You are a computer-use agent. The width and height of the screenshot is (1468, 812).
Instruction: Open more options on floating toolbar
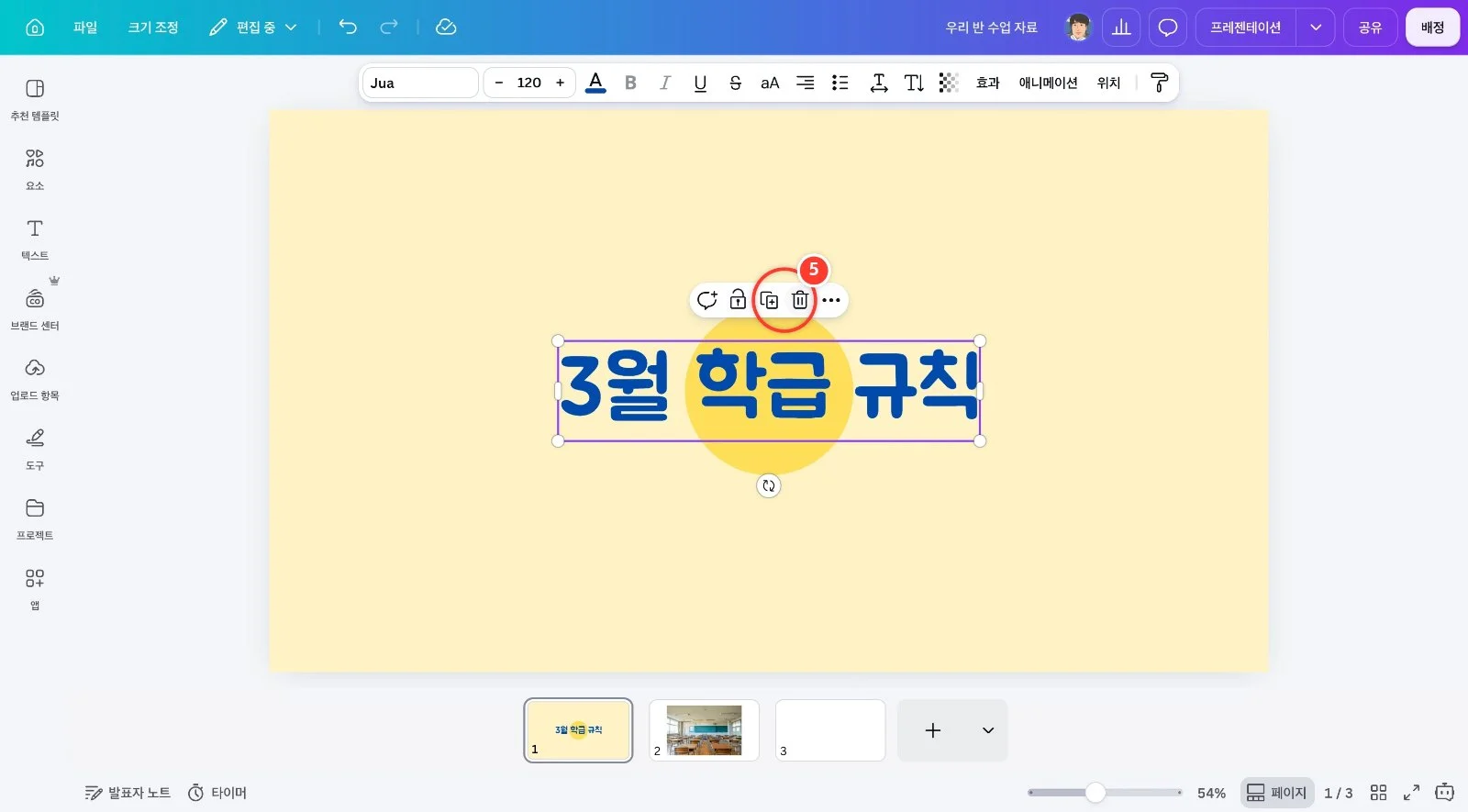(x=831, y=300)
